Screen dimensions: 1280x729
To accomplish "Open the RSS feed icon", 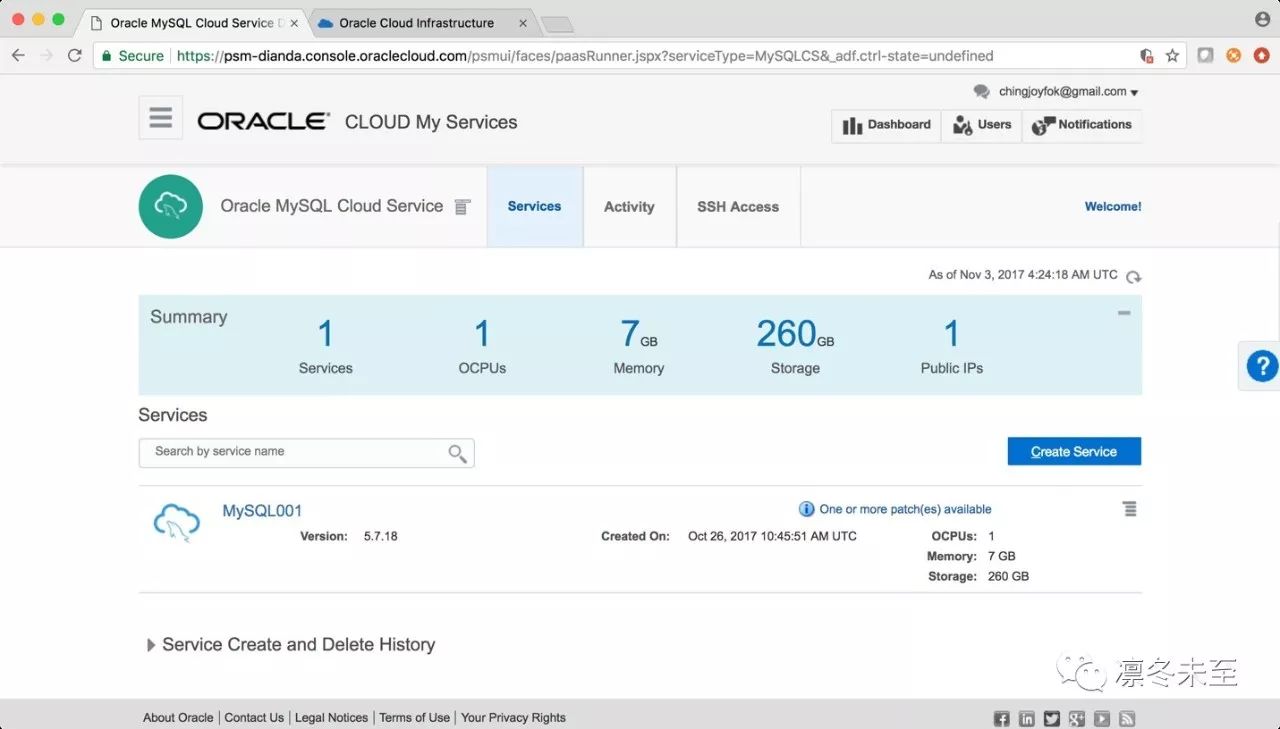I will 1127,718.
